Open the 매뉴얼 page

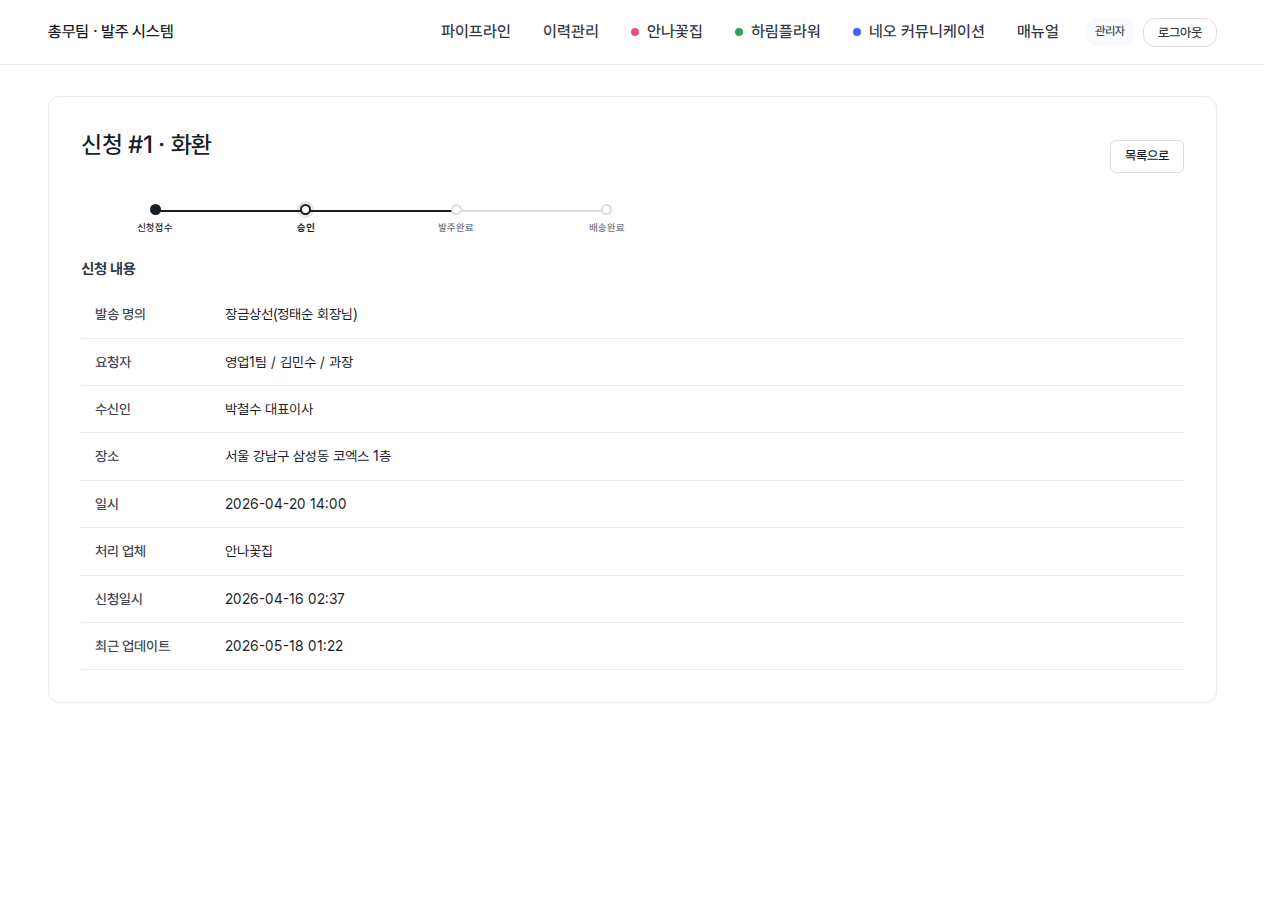click(1038, 31)
